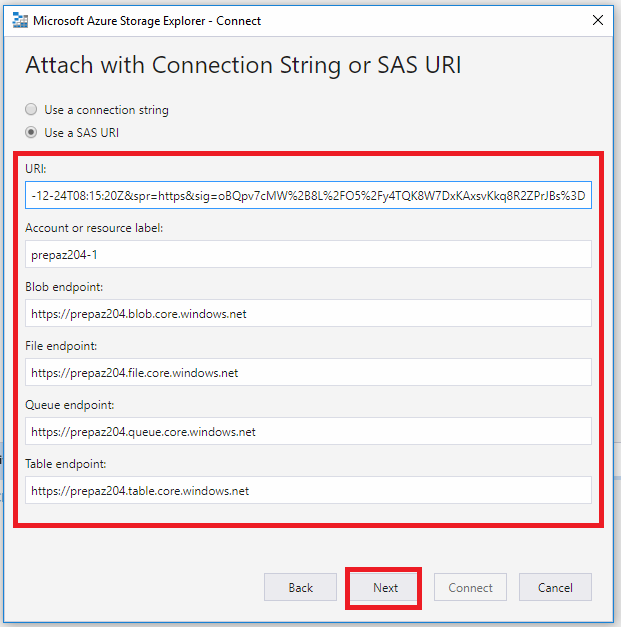Select the Queue endpoint input field
This screenshot has width=621, height=627.
(x=309, y=431)
